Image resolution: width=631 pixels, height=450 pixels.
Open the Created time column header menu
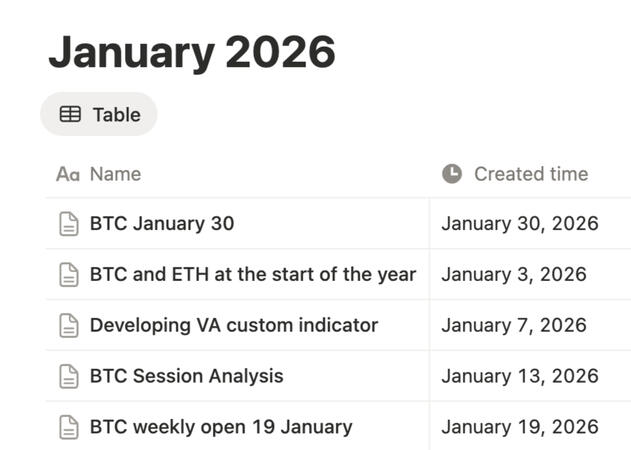click(x=530, y=174)
